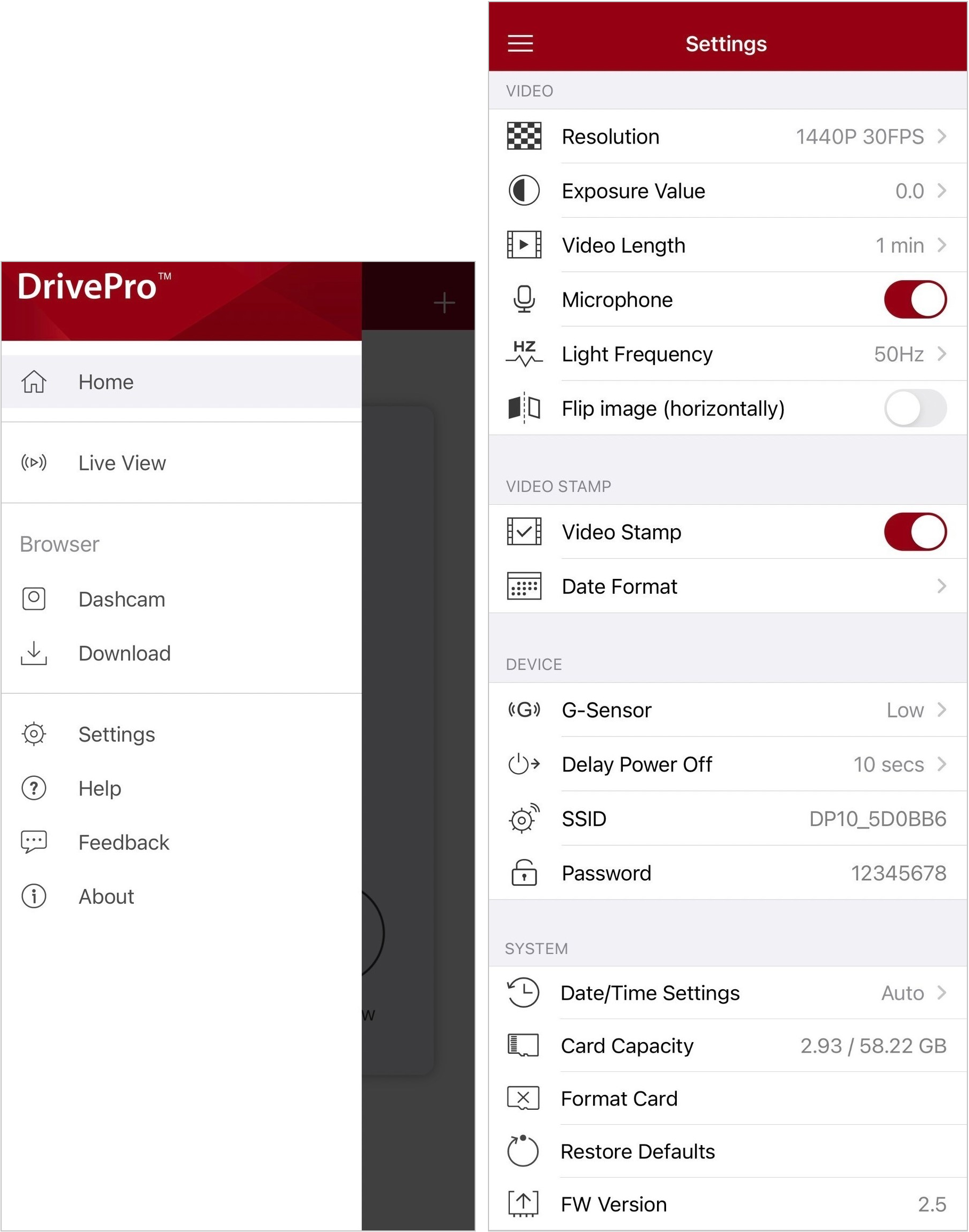
Task: Select Settings in the side menu
Action: pos(181,734)
